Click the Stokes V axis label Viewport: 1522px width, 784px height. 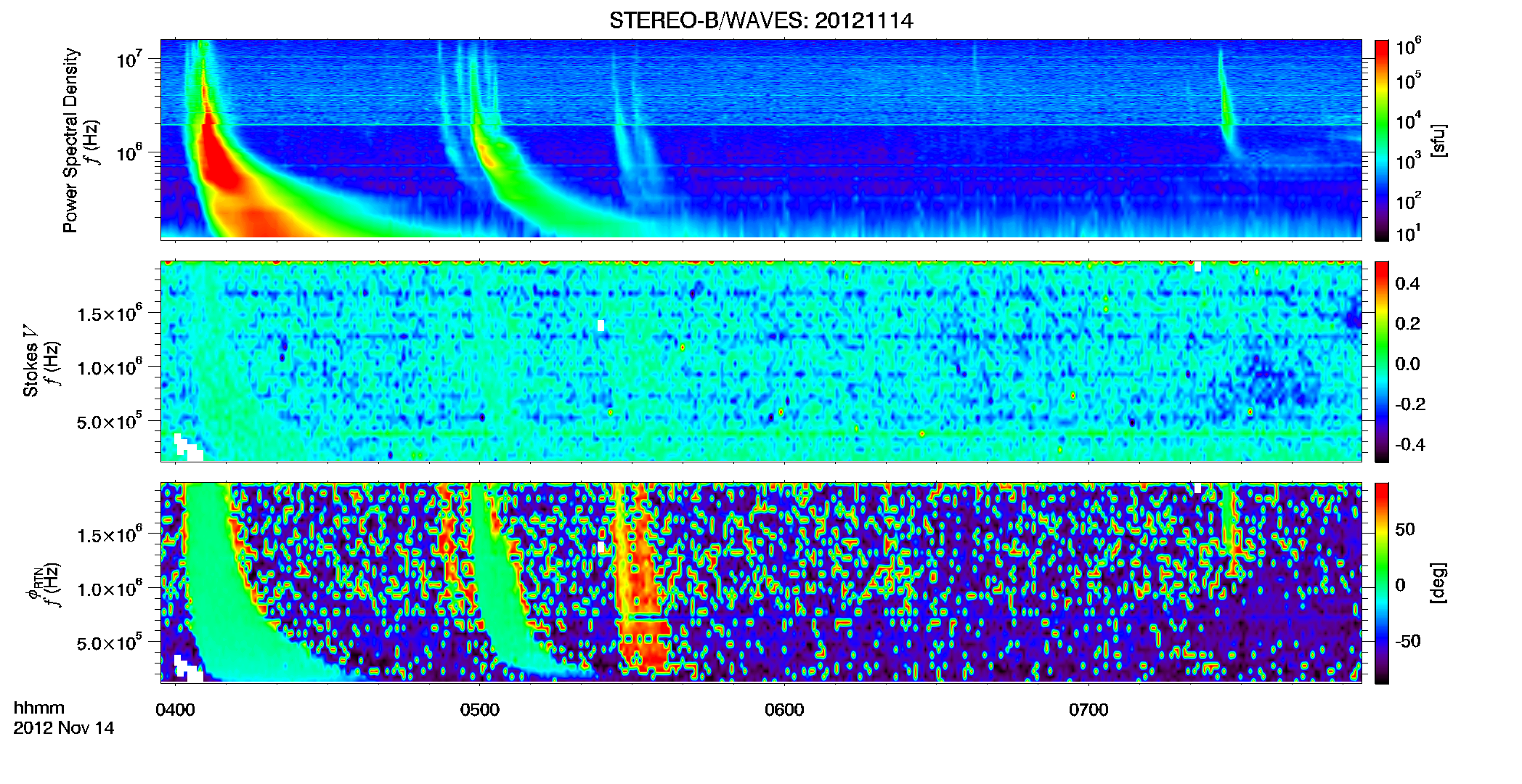(30, 361)
